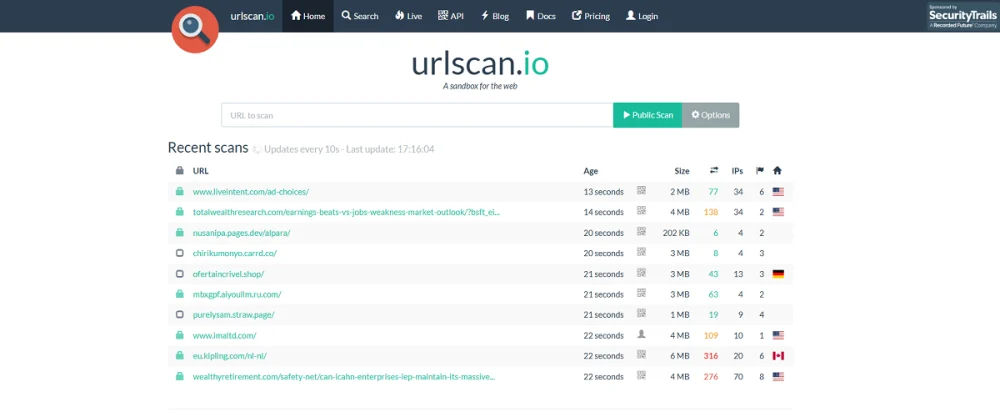Click the Login nav item

coord(642,16)
